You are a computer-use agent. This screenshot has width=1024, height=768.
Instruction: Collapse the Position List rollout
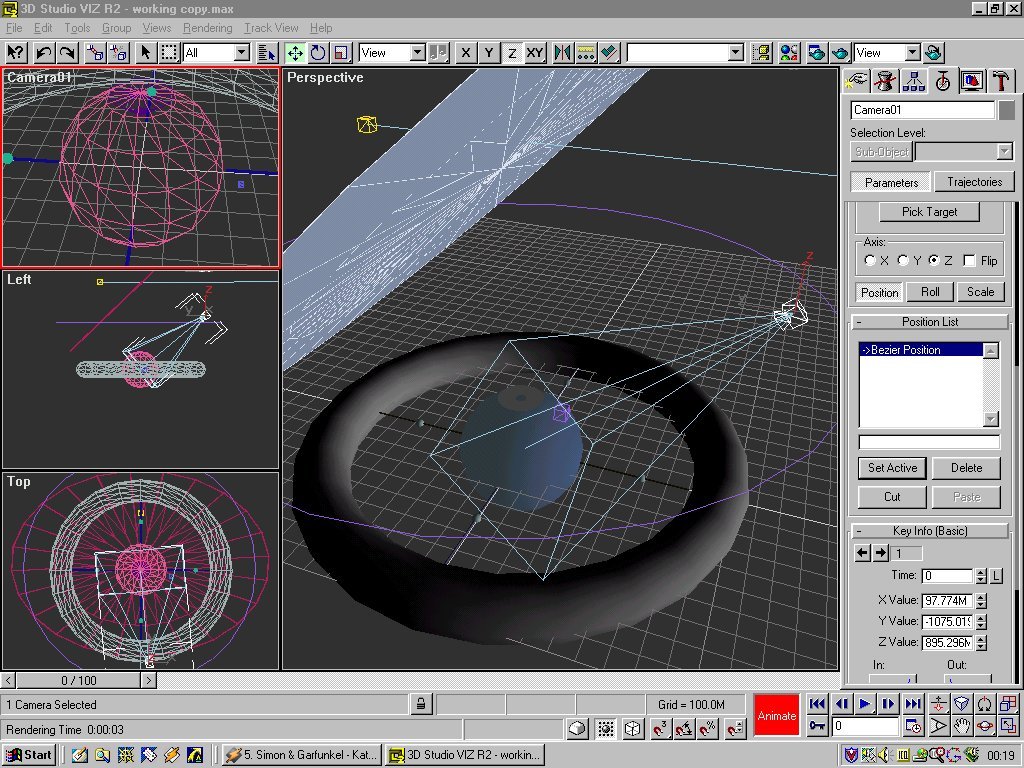(859, 322)
